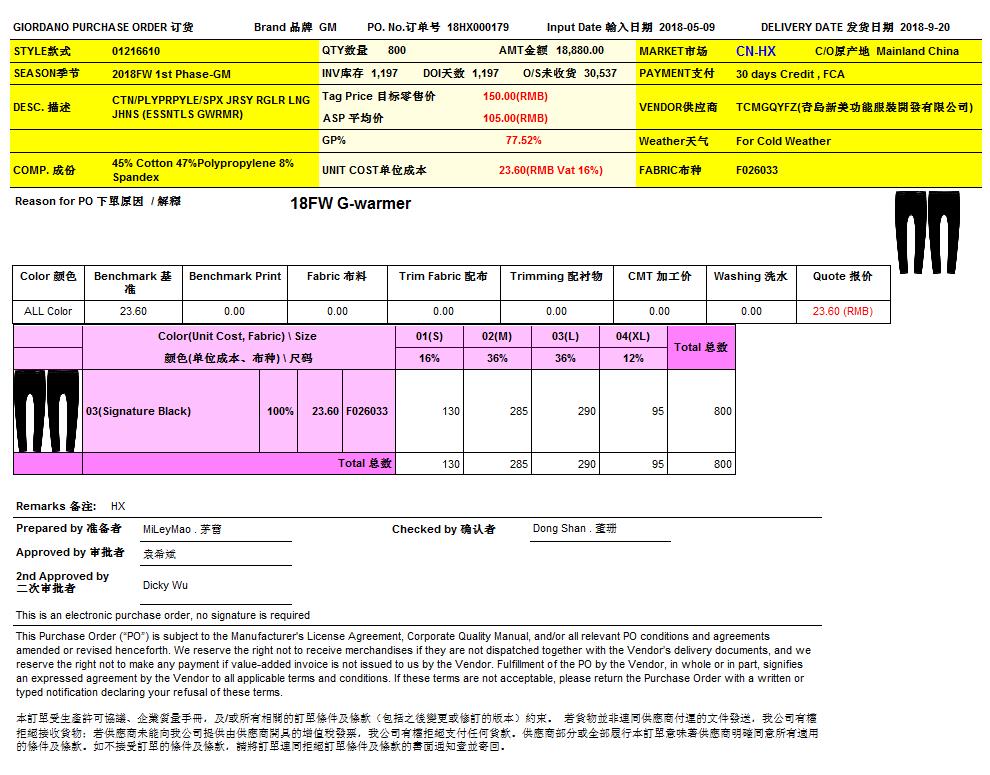Screen dimensions: 990x775
Task: Select the second approver name Dicky Wu
Action: [165, 585]
